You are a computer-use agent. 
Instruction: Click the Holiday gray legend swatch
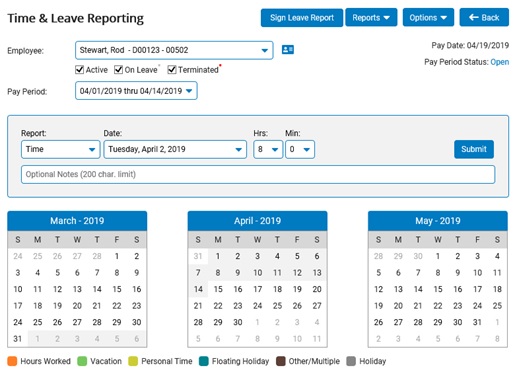pyautogui.click(x=351, y=361)
